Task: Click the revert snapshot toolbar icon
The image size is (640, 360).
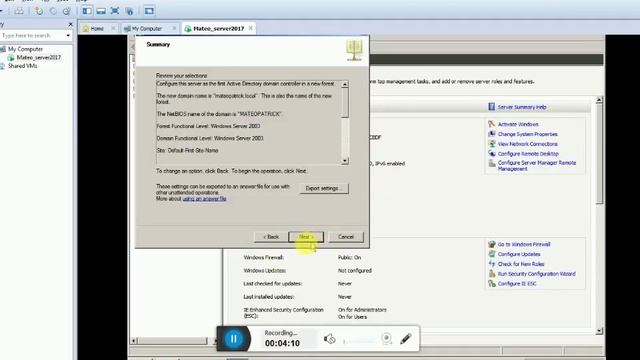Action: [53, 11]
